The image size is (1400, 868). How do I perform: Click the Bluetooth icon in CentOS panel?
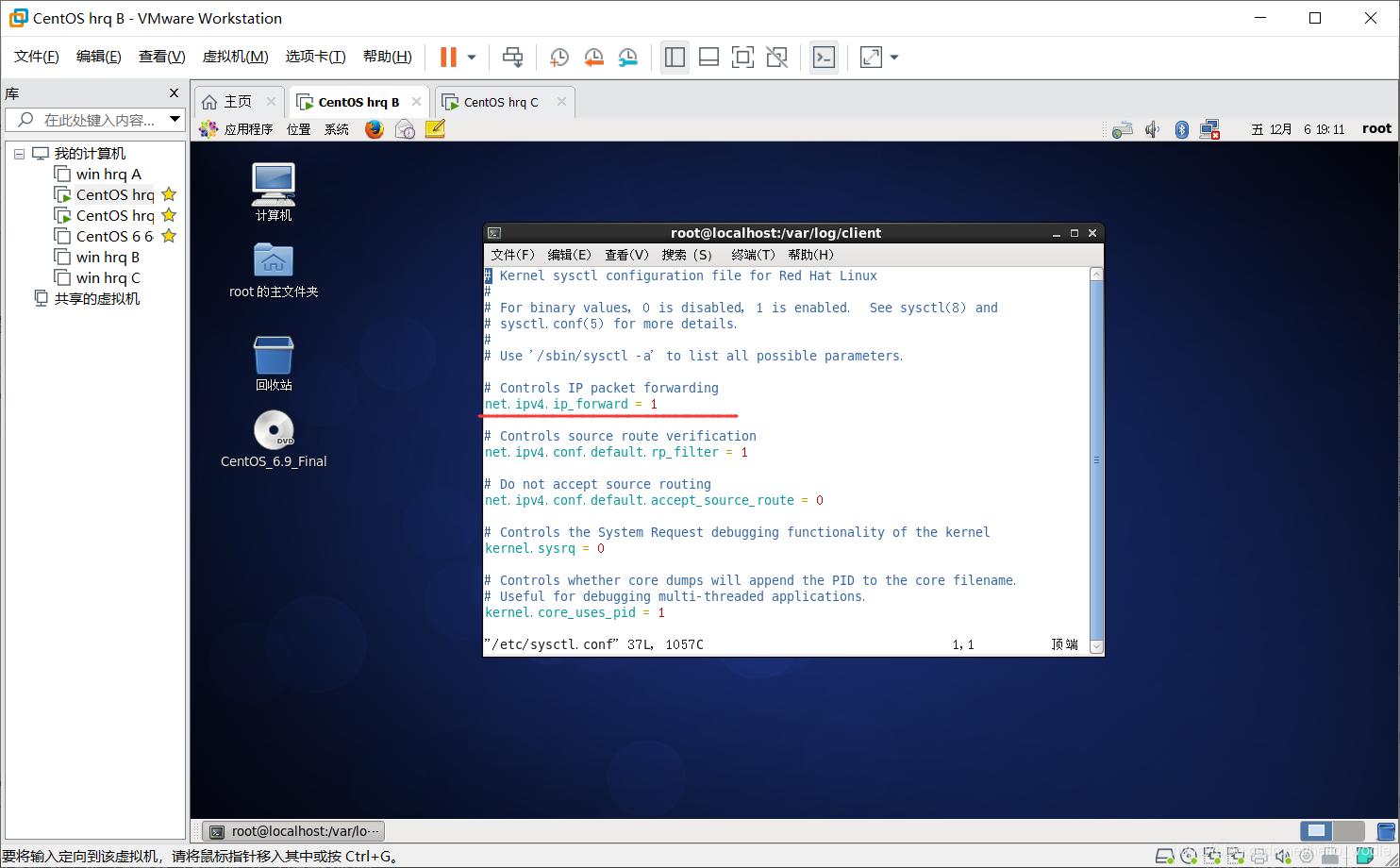1181,129
